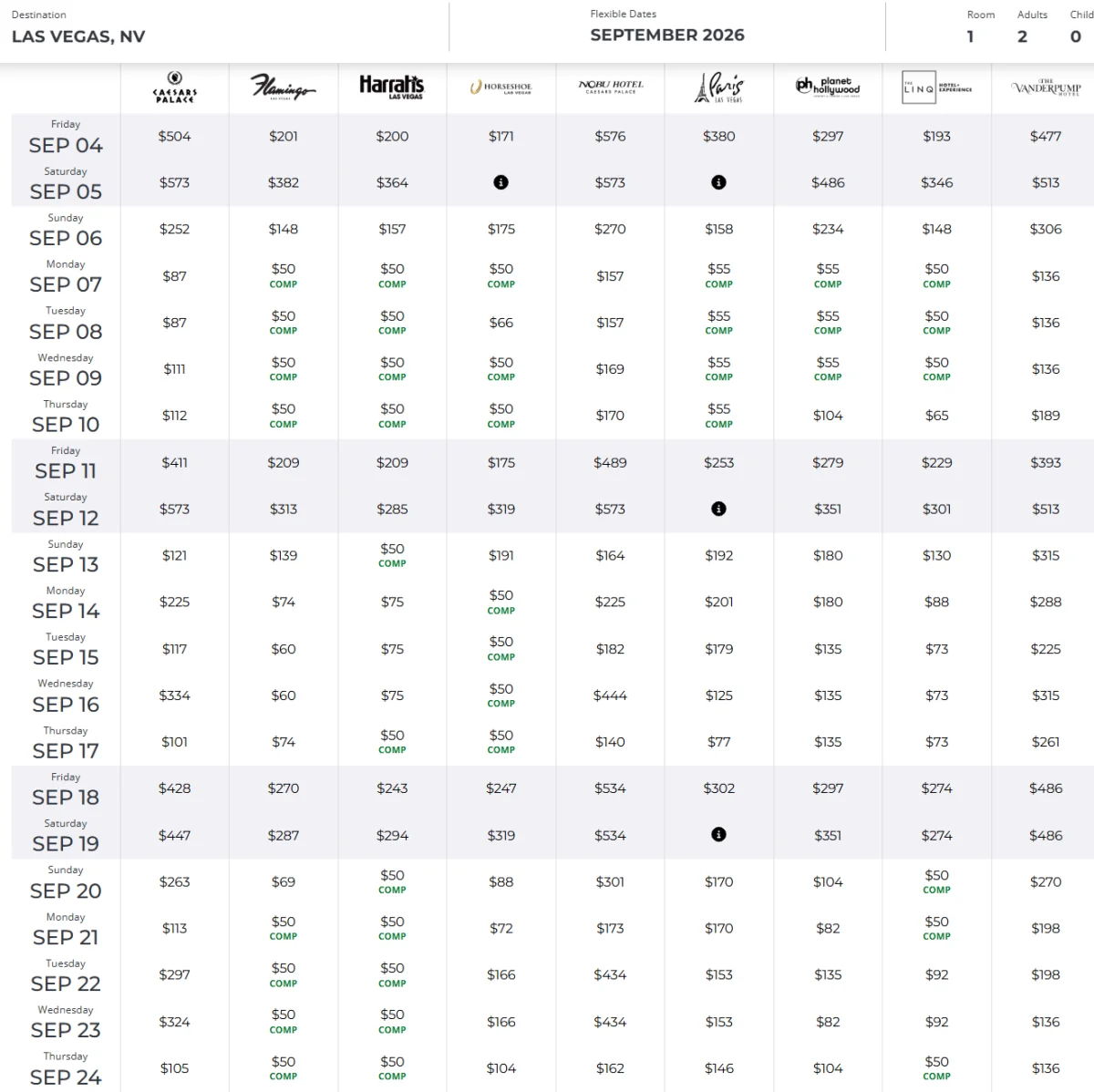The height and width of the screenshot is (1092, 1094).
Task: Choose Harrah's $285 rate on Sep 12
Action: [392, 509]
